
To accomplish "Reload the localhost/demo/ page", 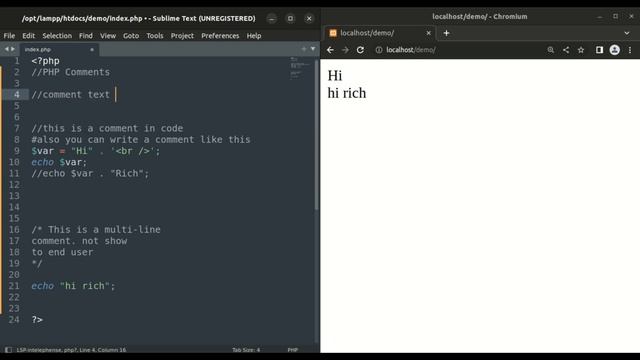I will click(x=360, y=50).
